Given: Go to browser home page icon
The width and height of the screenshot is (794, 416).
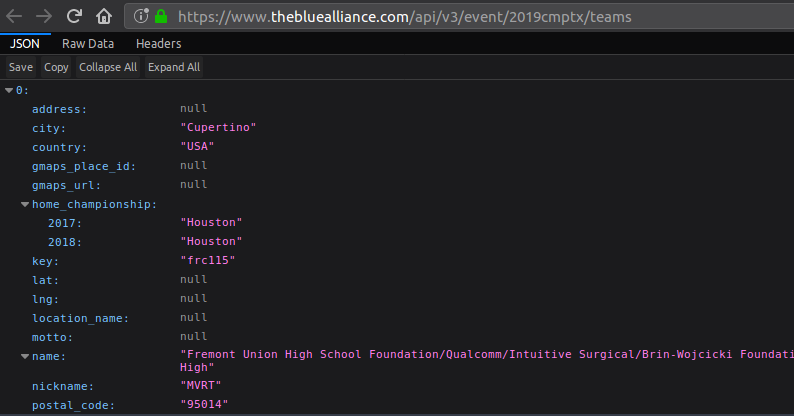Looking at the screenshot, I should coord(103,16).
